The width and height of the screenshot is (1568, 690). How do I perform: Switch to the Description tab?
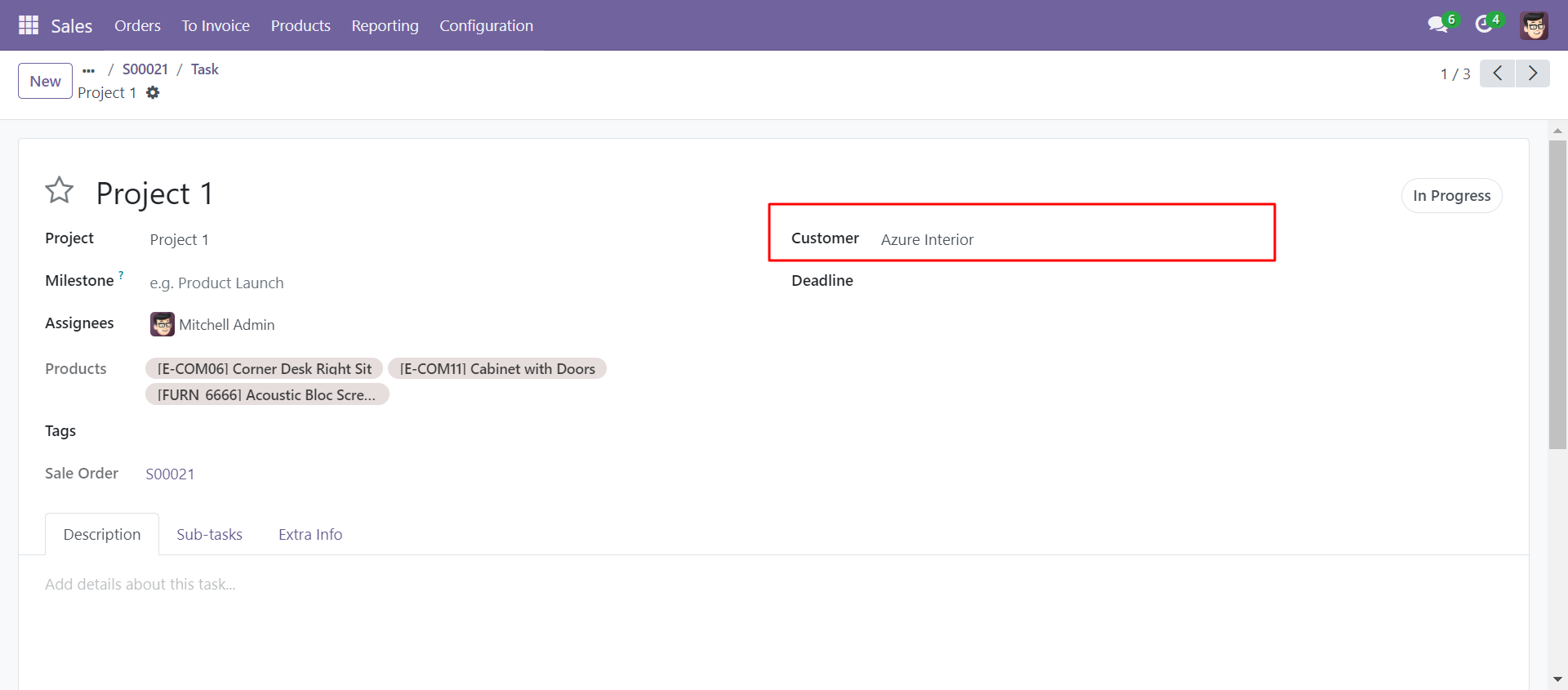click(x=102, y=534)
